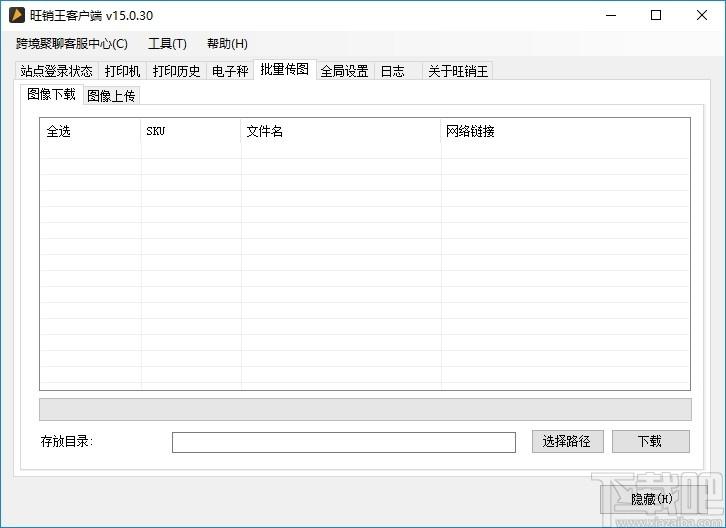The height and width of the screenshot is (528, 726).
Task: Select the 电子秤 tab
Action: (230, 71)
